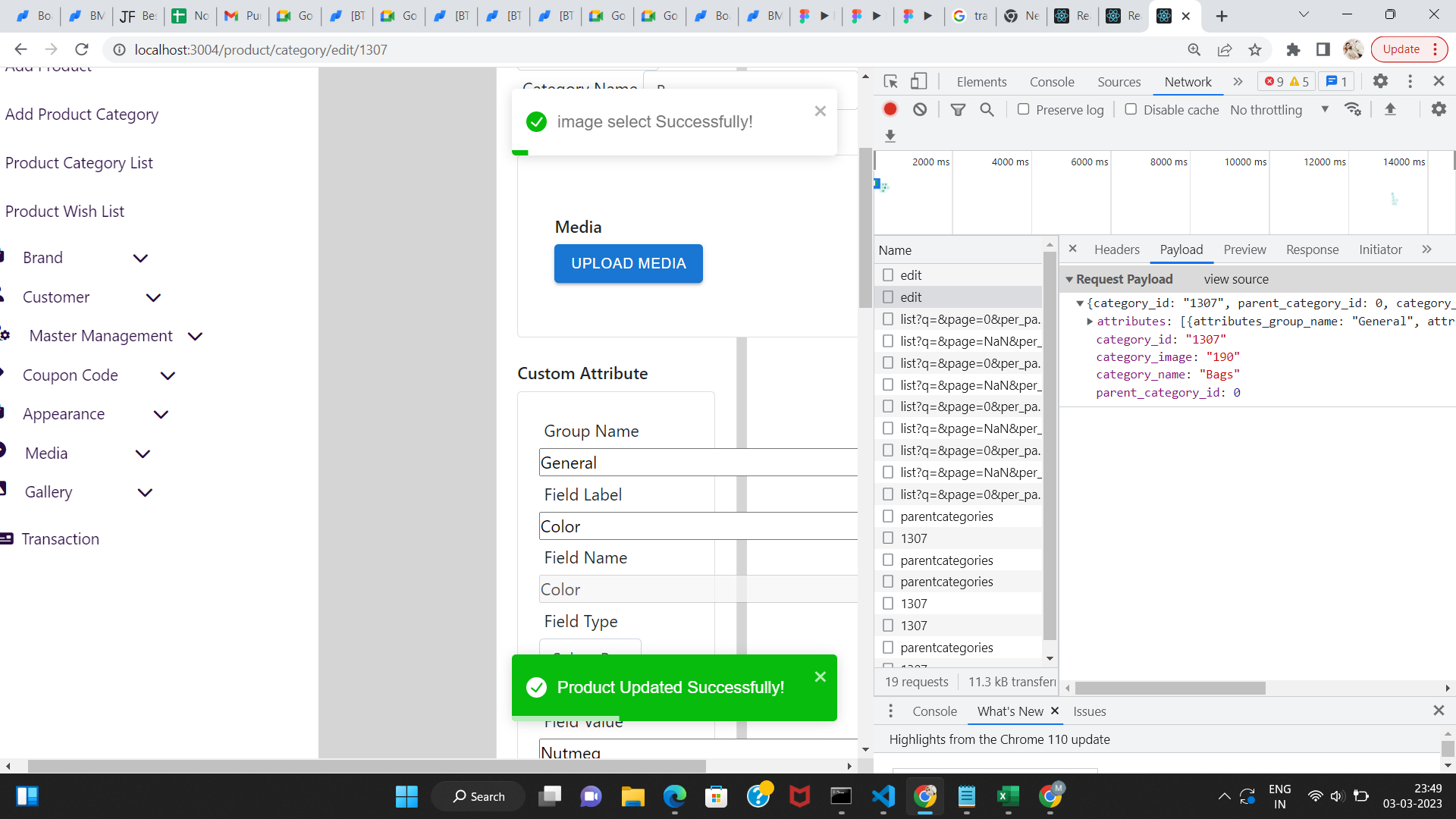1456x819 pixels.
Task: Check first list?q=&page=NaN request checkbox
Action: 888,341
